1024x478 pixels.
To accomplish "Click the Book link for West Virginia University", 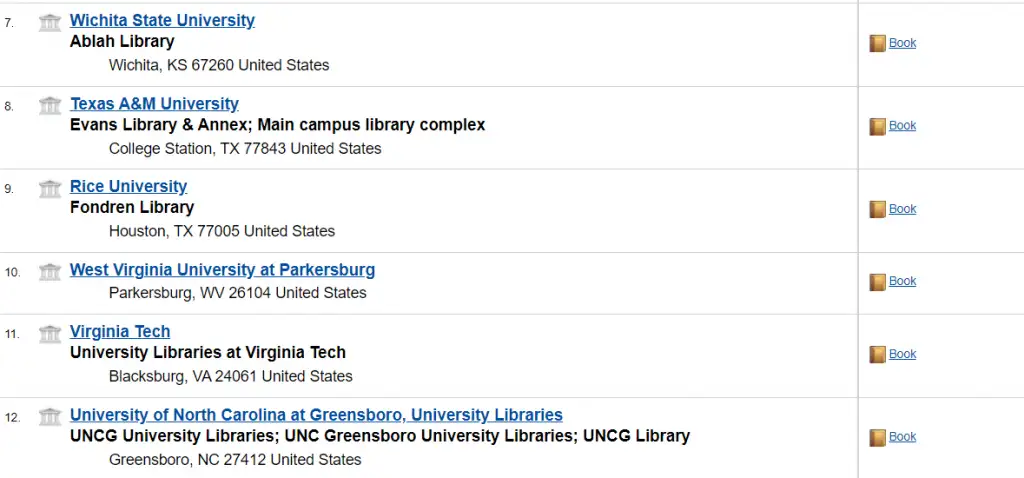I will pos(902,281).
